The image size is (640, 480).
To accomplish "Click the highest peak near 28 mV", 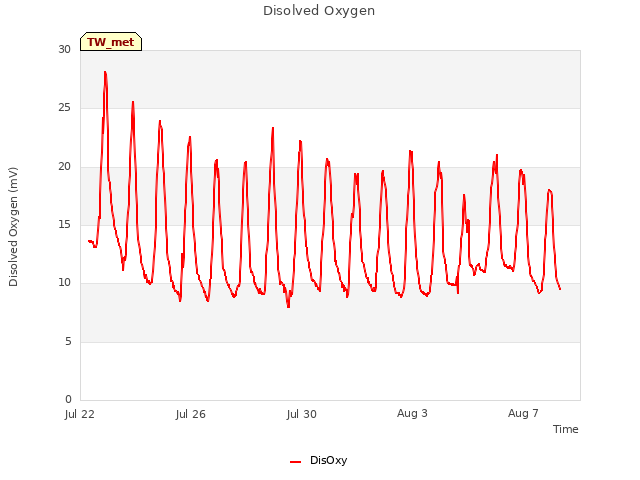I will [x=105, y=73].
